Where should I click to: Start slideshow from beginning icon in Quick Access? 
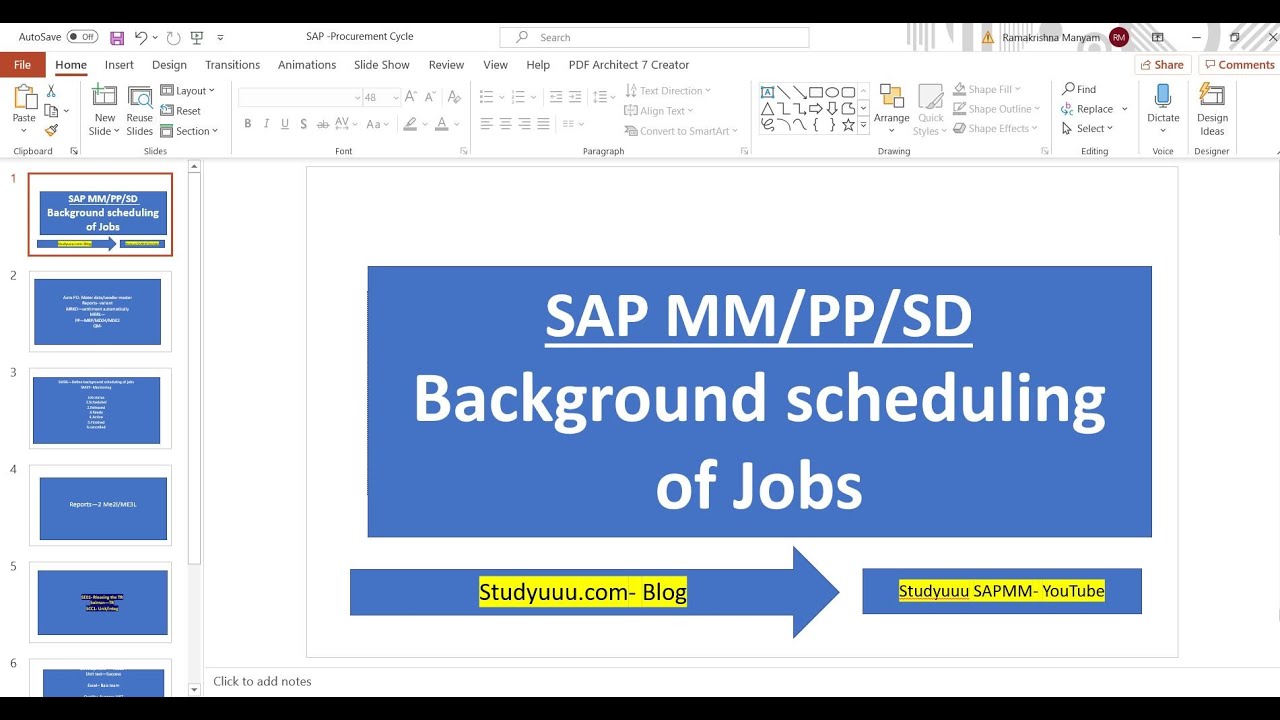(x=197, y=38)
